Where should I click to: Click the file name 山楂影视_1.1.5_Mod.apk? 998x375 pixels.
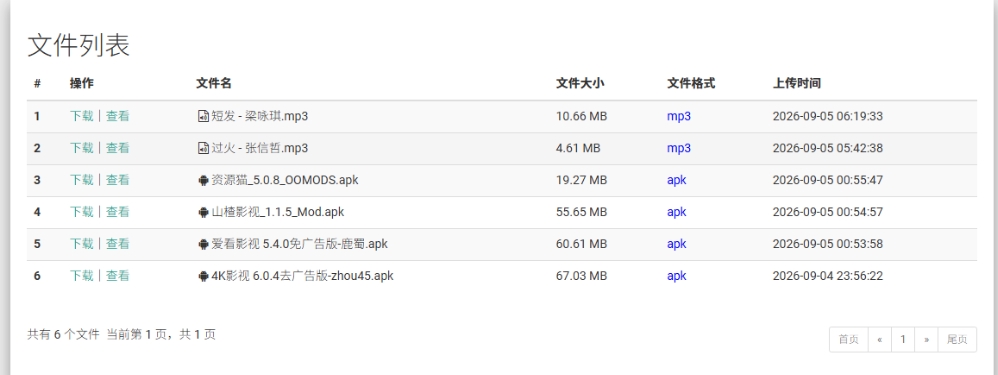pos(278,211)
